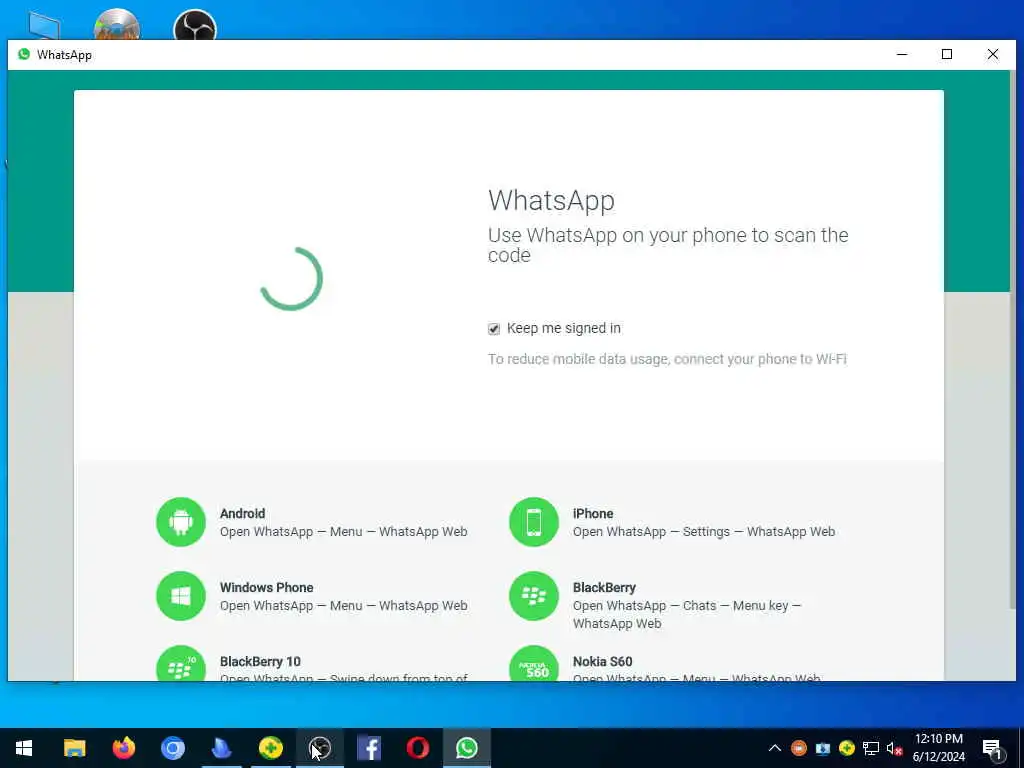Open the blue sail-shaped taskbar app
1024x768 pixels.
tap(221, 748)
